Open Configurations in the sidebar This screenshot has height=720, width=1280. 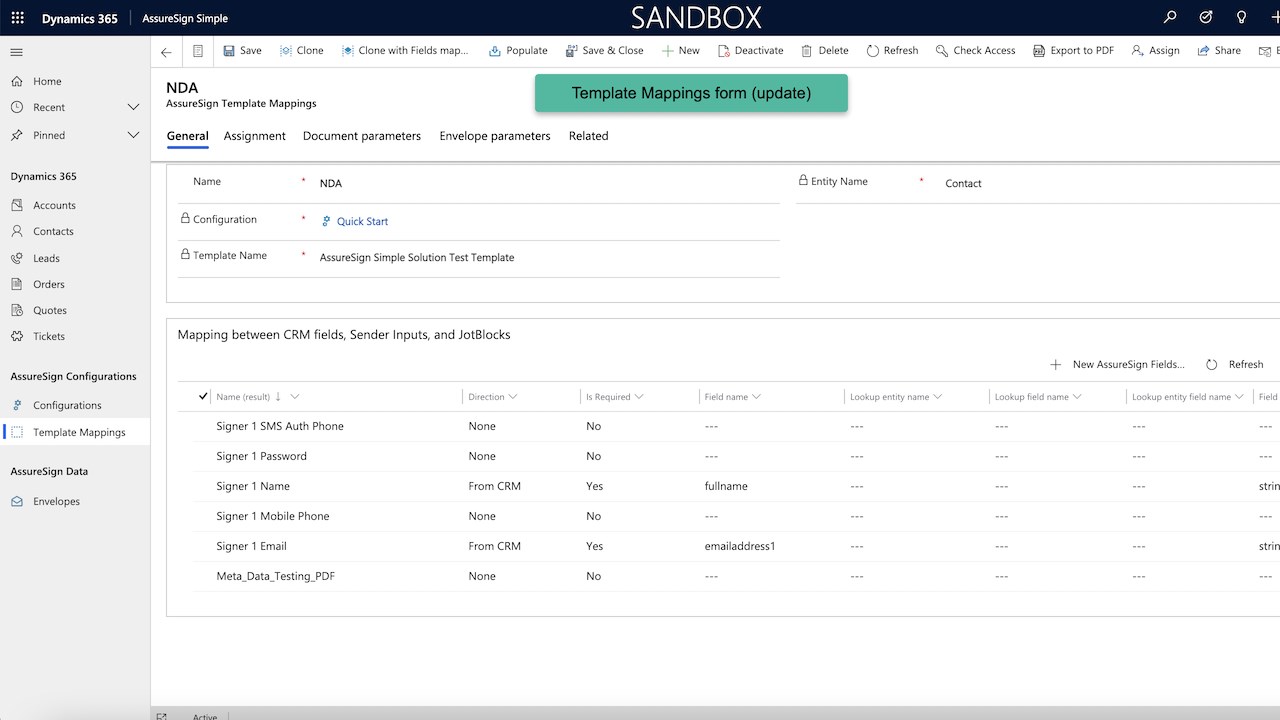click(67, 405)
